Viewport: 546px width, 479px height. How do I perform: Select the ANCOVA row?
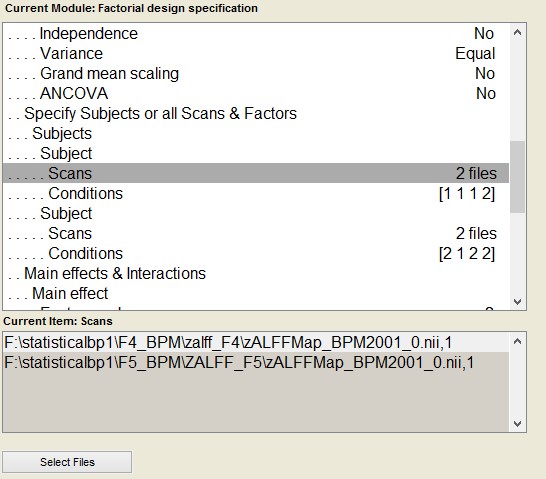coord(256,93)
